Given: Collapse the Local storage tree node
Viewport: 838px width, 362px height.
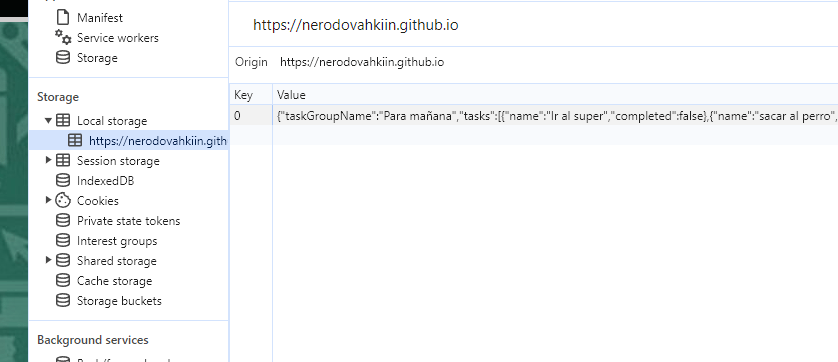Looking at the screenshot, I should coord(48,121).
